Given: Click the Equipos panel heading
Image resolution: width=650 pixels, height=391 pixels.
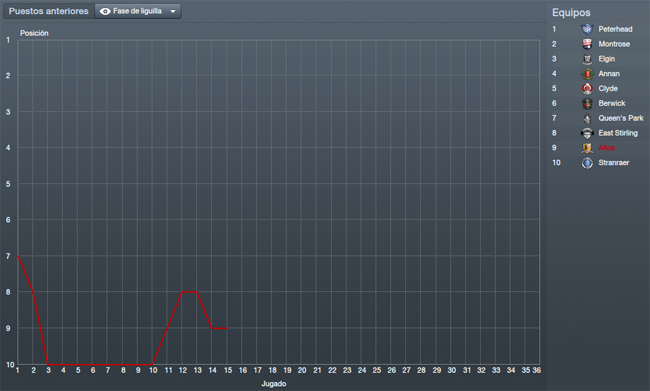Looking at the screenshot, I should click(571, 12).
